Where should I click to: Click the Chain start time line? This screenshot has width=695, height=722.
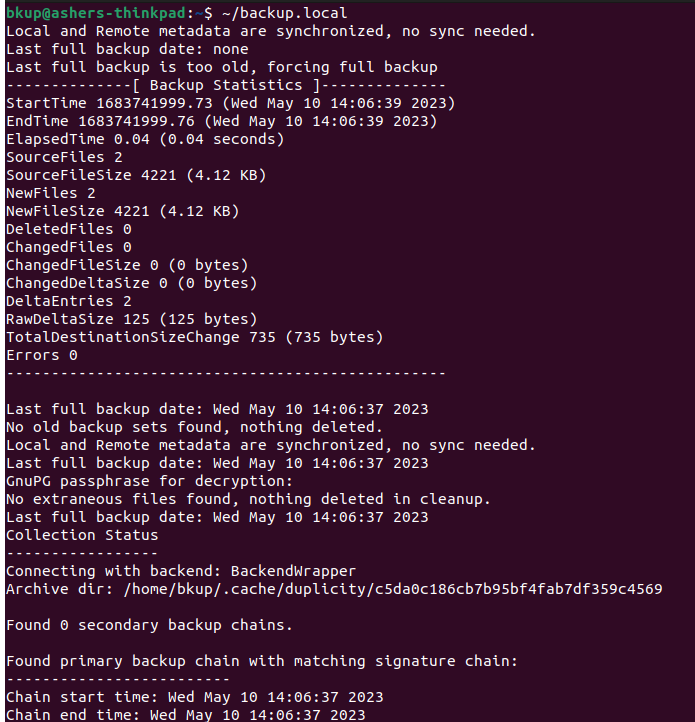click(194, 697)
